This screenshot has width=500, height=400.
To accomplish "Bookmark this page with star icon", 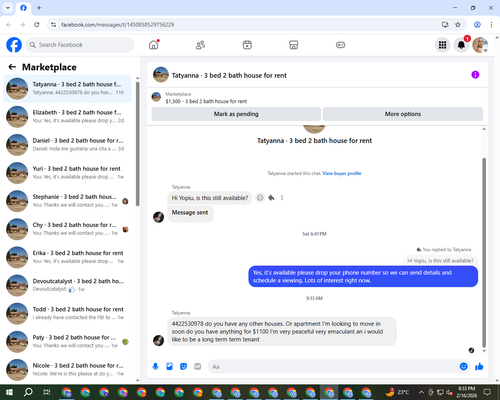I will (x=458, y=24).
